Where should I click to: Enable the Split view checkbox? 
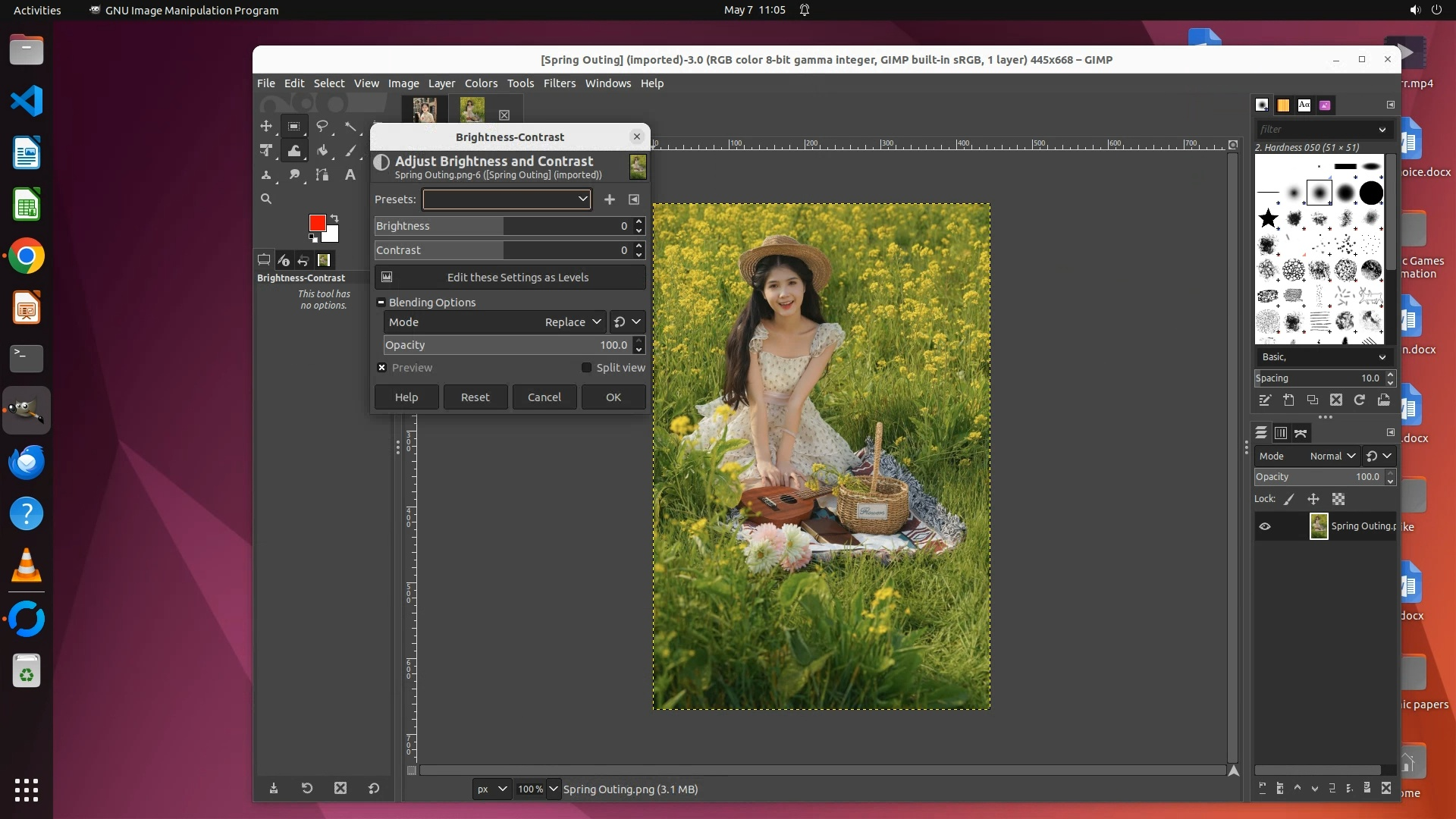(586, 368)
